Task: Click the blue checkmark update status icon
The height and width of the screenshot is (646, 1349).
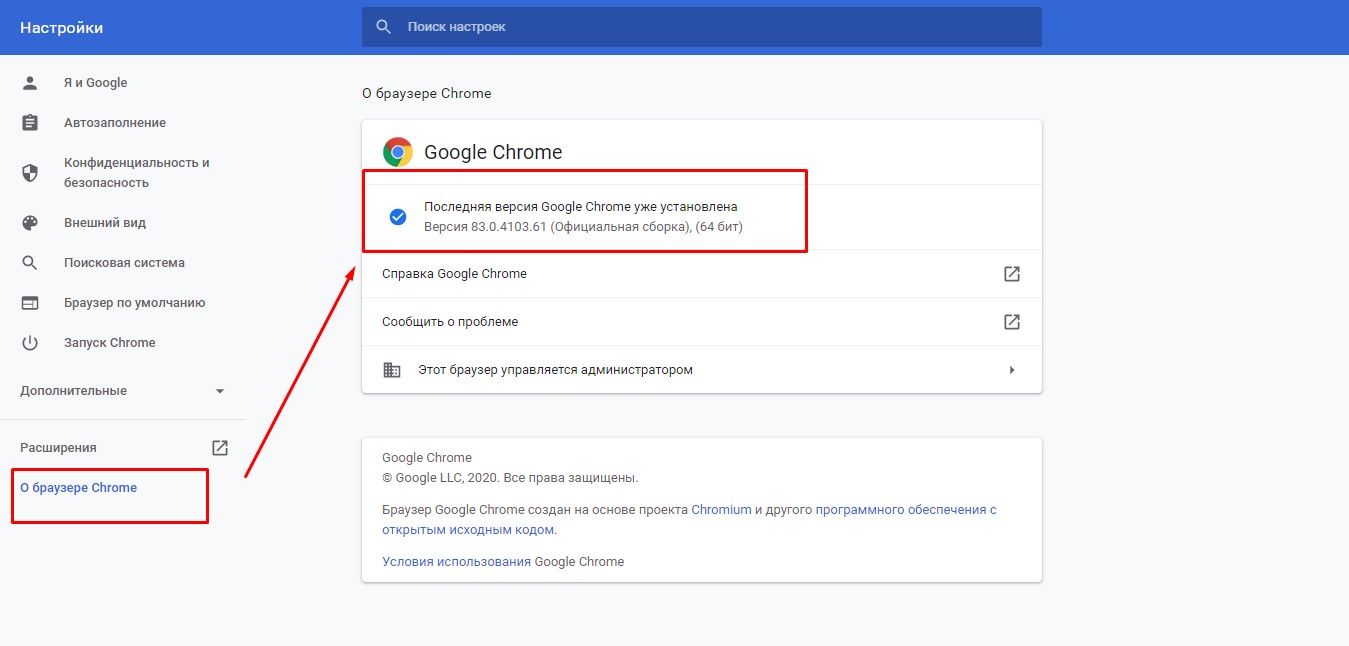Action: 398,217
